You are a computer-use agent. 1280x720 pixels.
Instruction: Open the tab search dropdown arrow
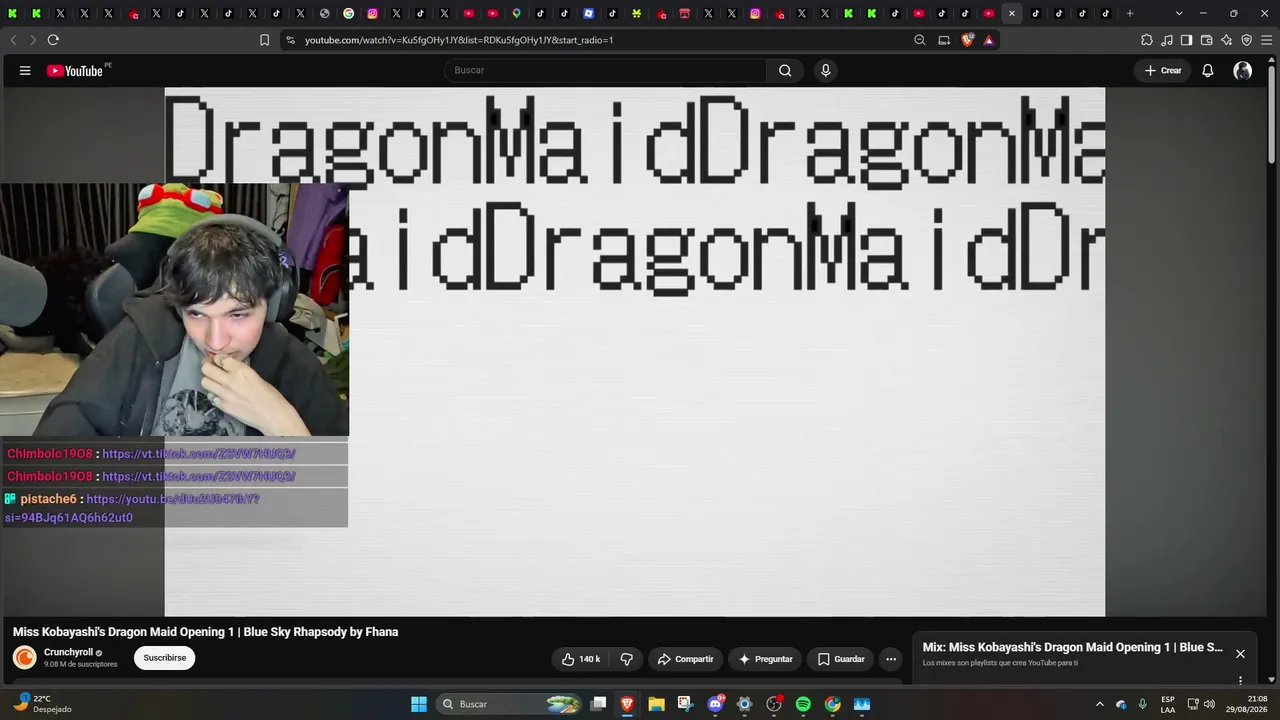1179,13
